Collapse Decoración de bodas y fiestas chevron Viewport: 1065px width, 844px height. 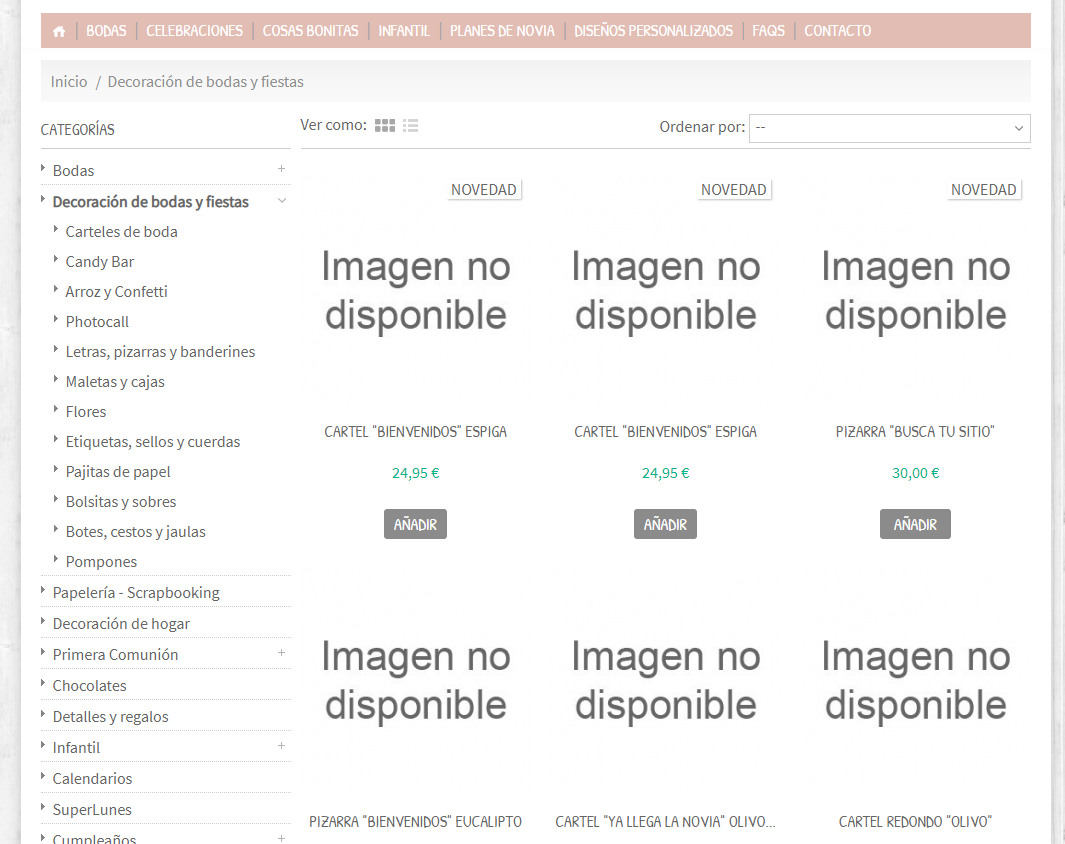click(282, 201)
